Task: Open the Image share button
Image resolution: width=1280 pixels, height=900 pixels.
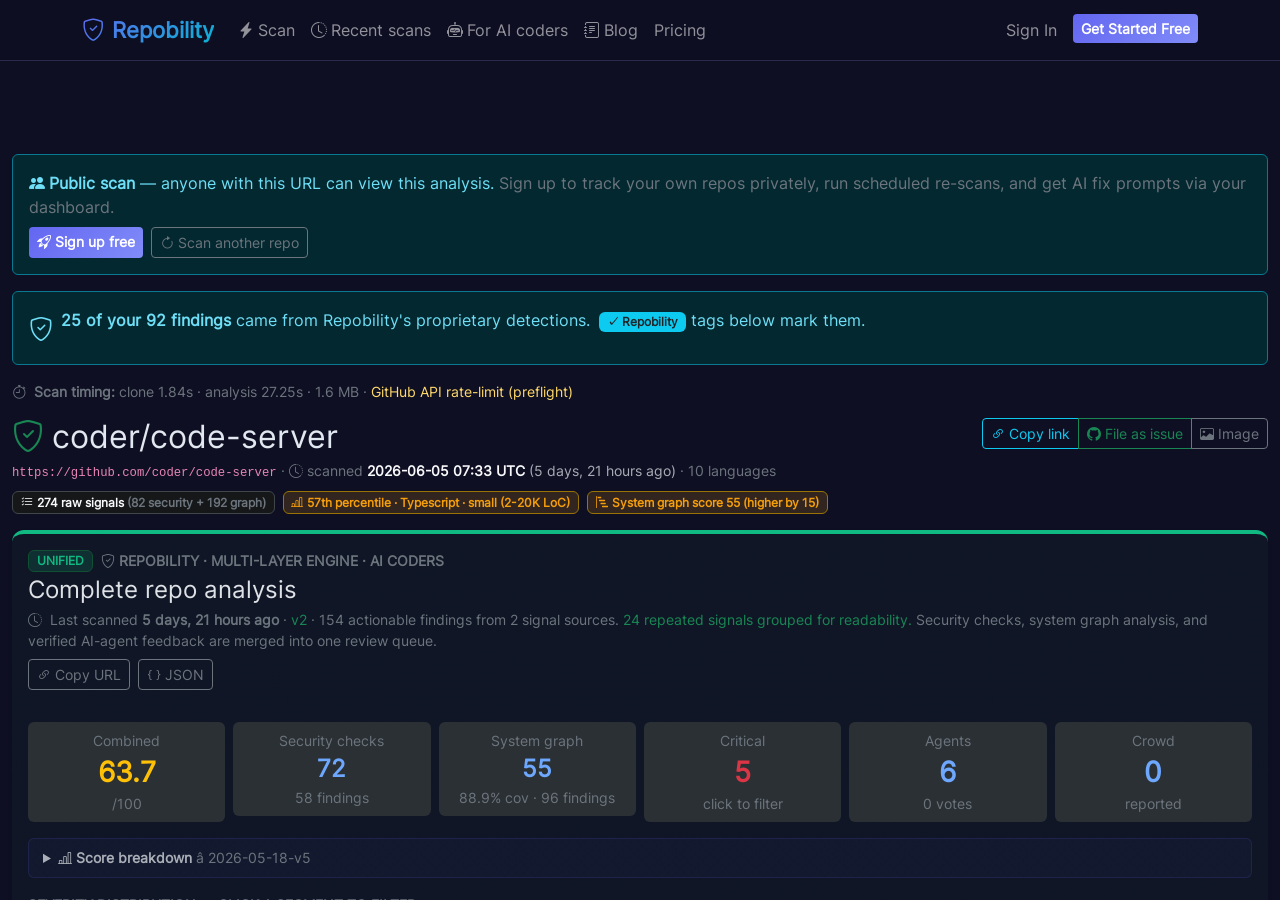Action: 1229,433
